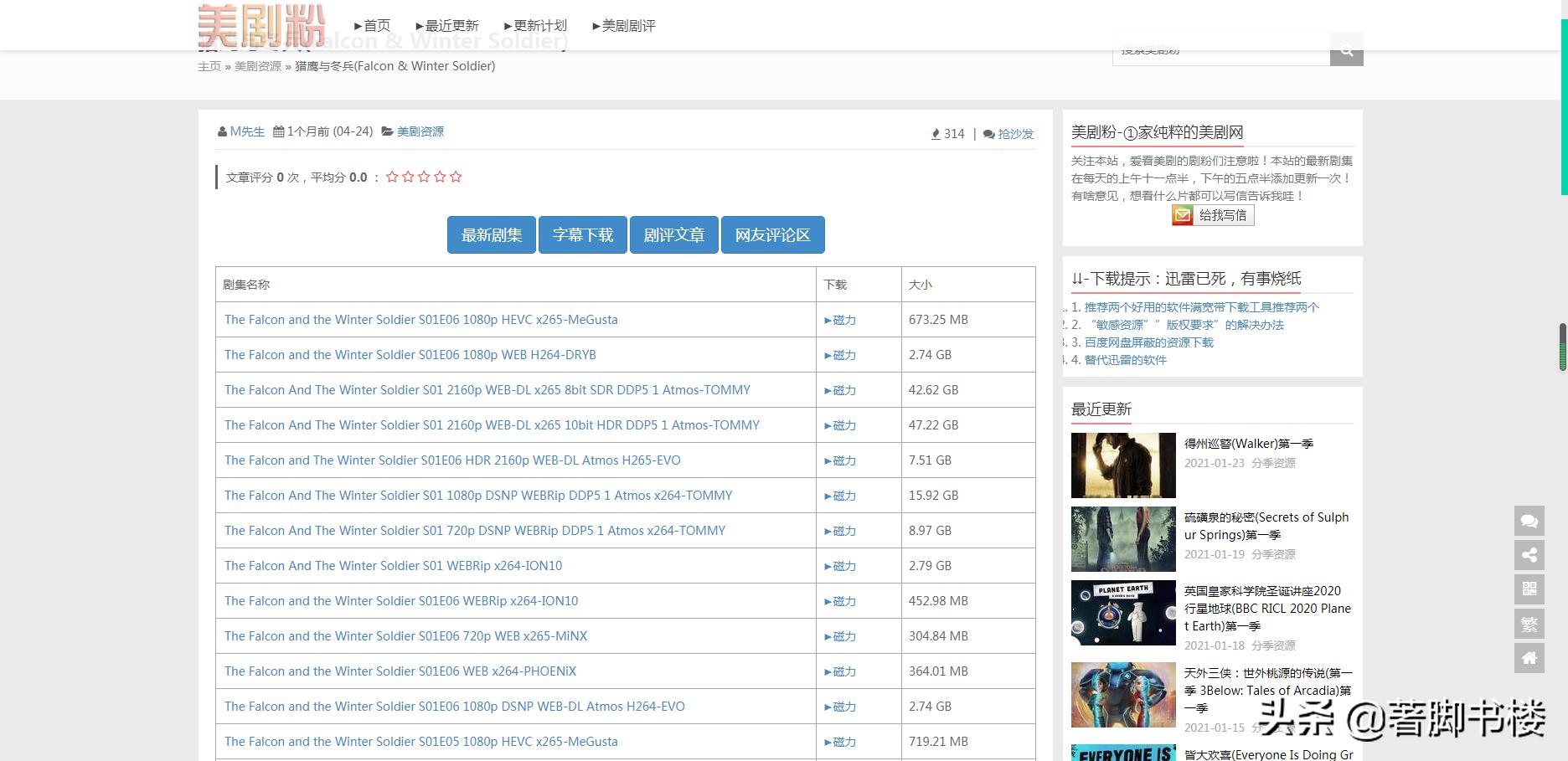This screenshot has height=761, width=1568.
Task: Click the 给我写信 email envelope icon
Action: pos(1182,215)
